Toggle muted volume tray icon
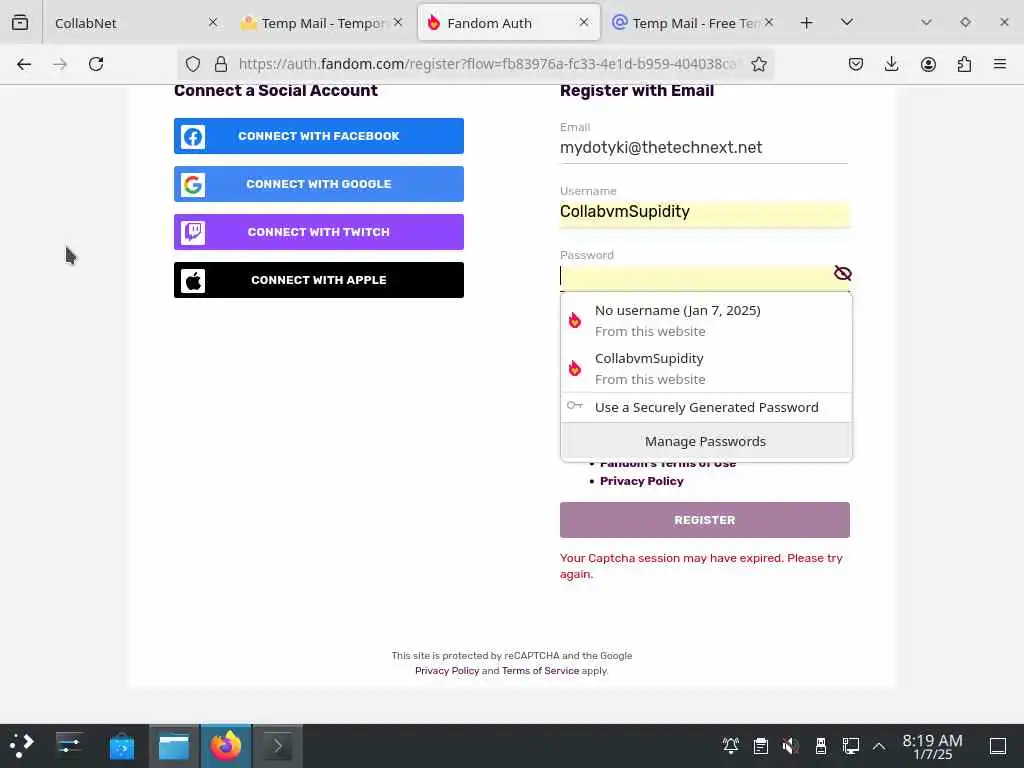 coord(790,746)
